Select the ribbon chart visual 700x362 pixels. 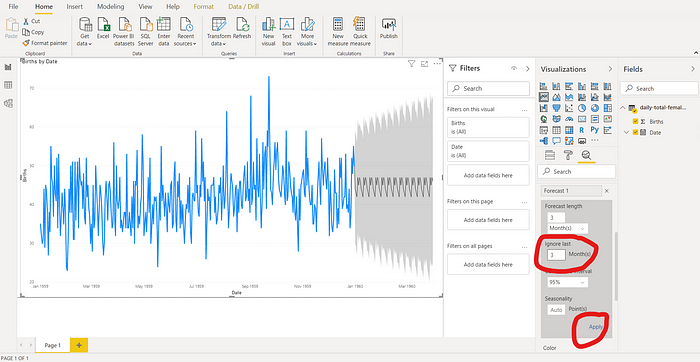608,97
